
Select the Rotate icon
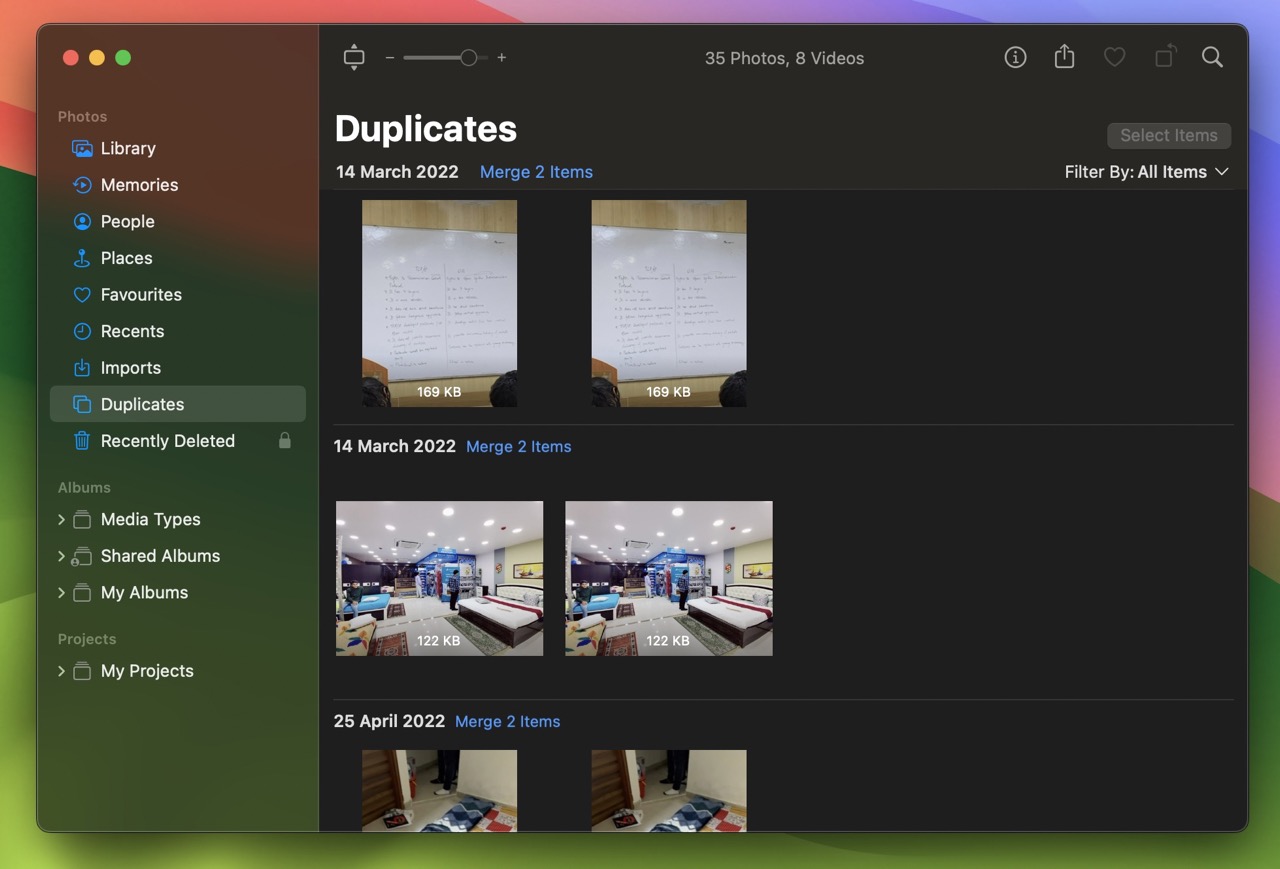click(1164, 57)
